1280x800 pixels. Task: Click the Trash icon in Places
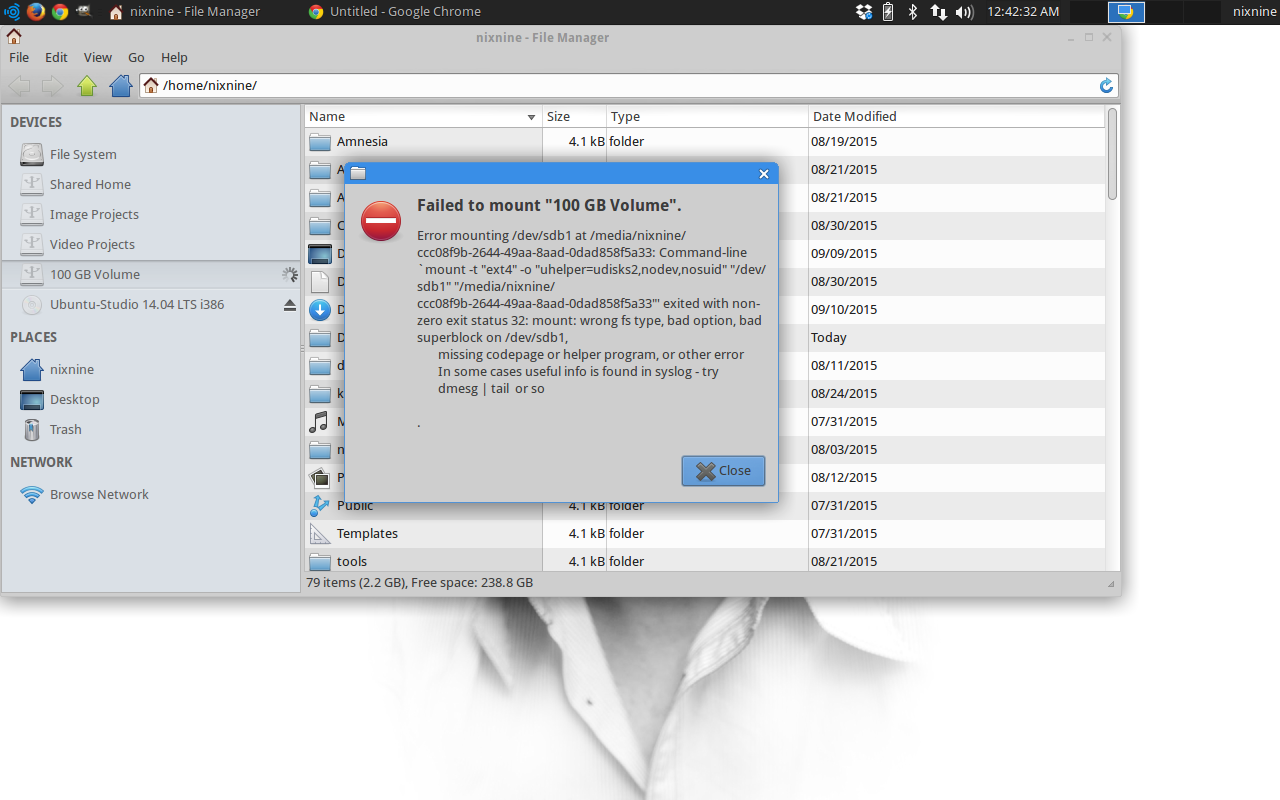pos(32,429)
